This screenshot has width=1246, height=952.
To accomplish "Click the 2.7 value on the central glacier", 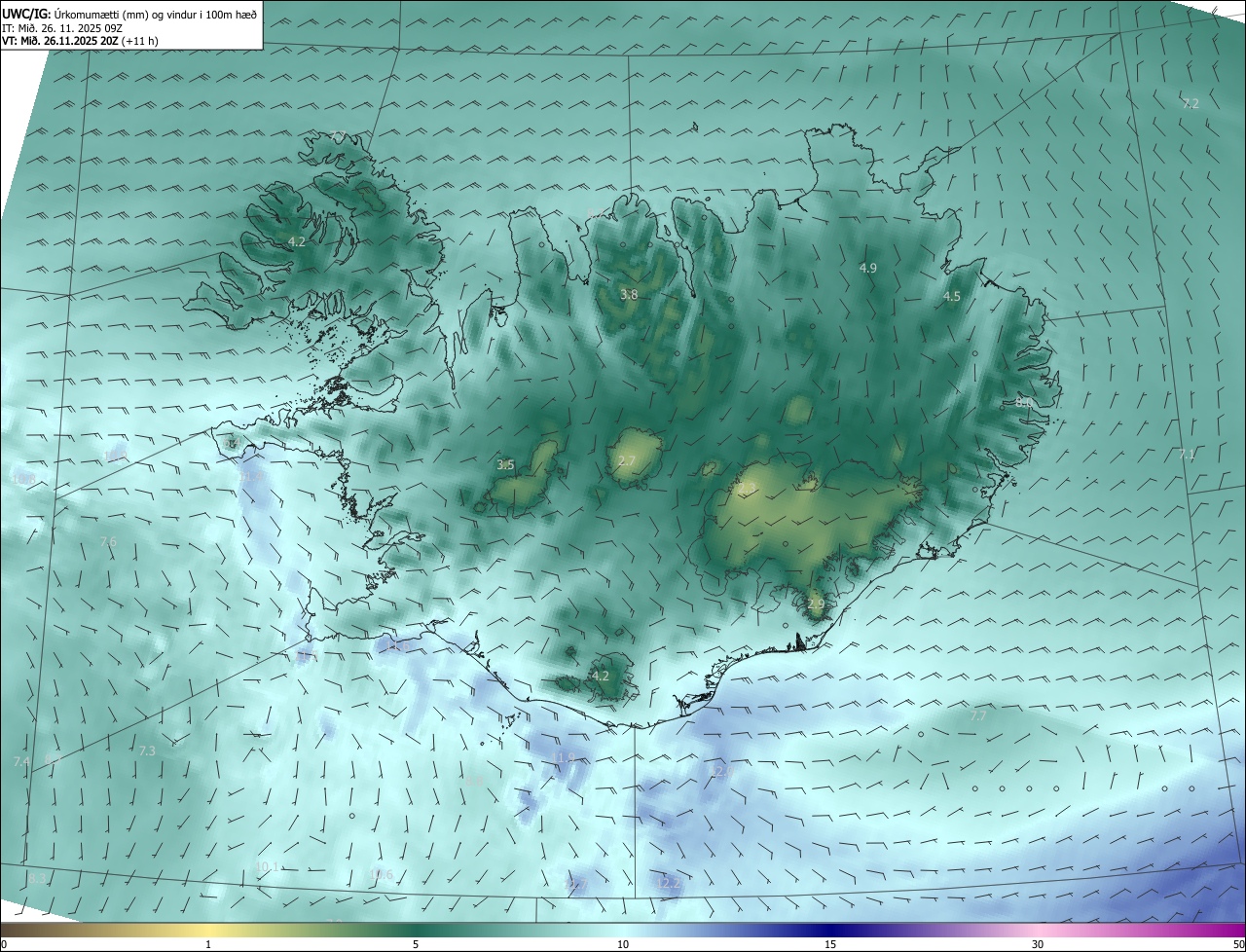I will [626, 461].
